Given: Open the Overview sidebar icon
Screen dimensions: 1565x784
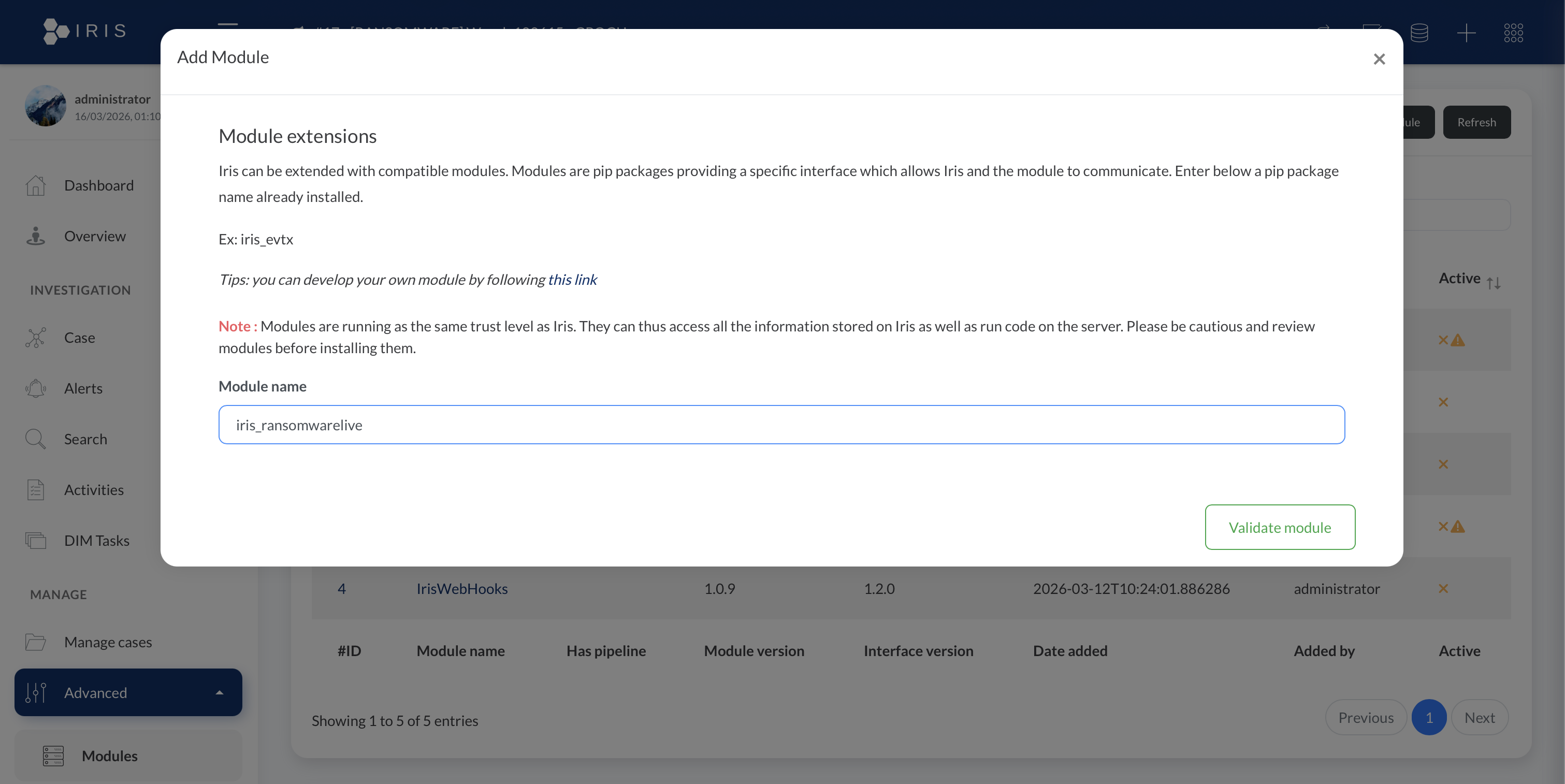Looking at the screenshot, I should 36,236.
